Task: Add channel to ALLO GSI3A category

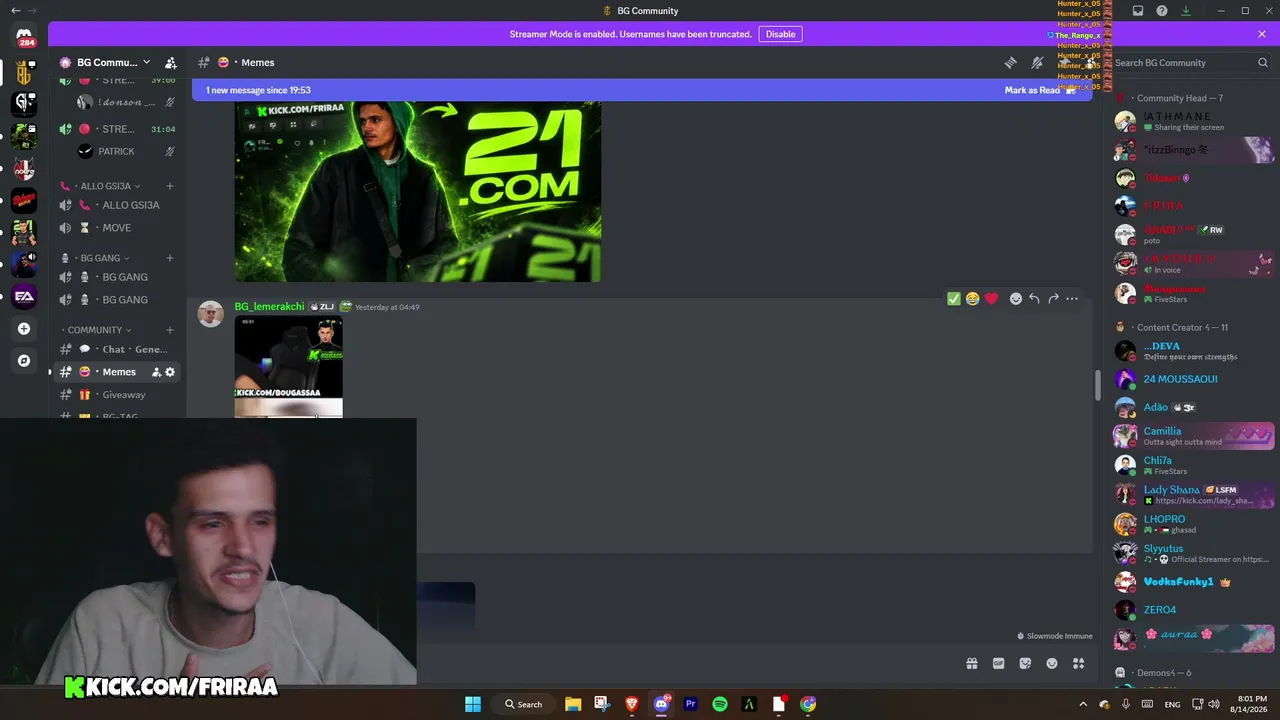Action: 170,186
